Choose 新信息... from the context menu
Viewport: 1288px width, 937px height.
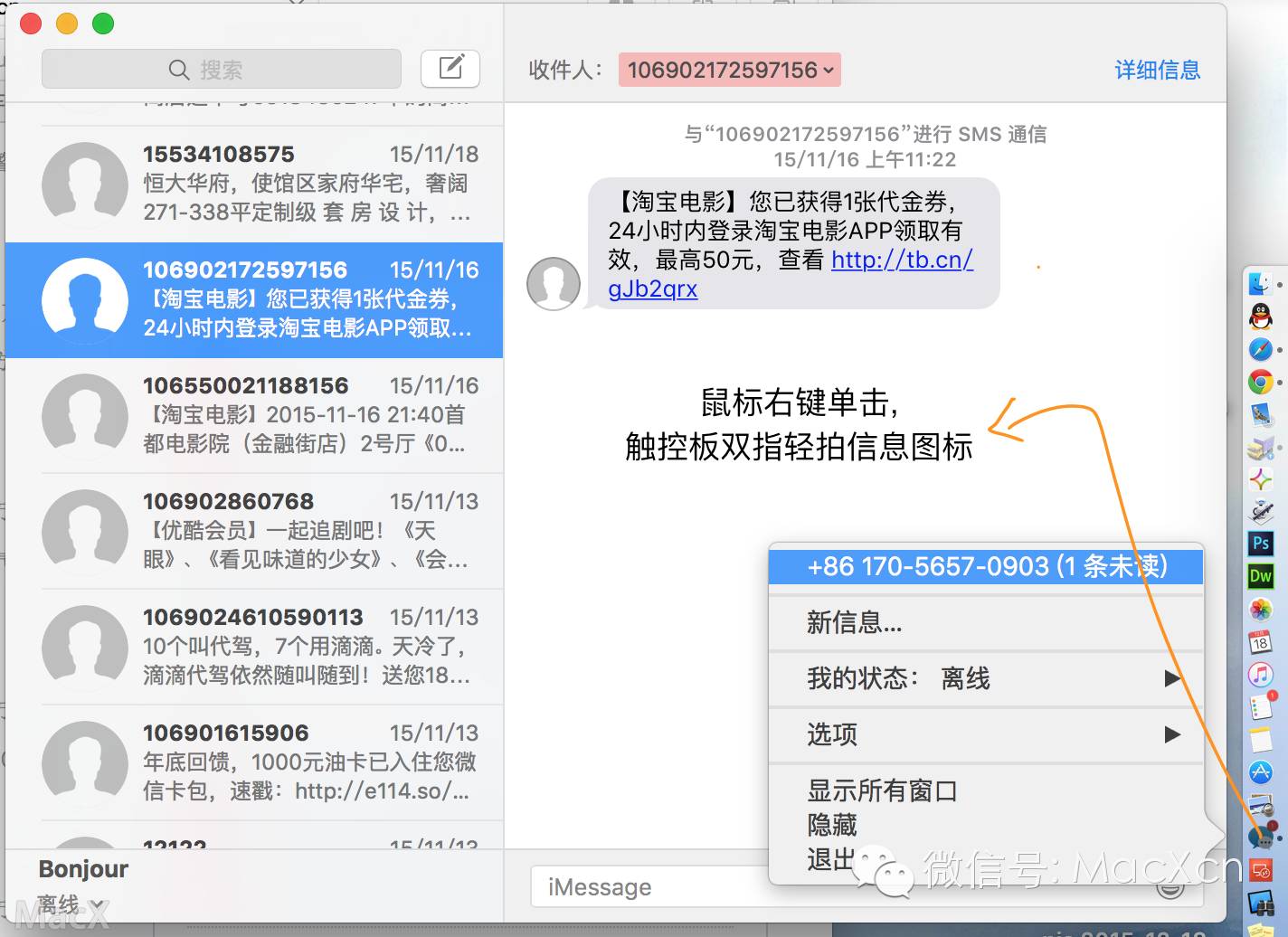[x=854, y=622]
